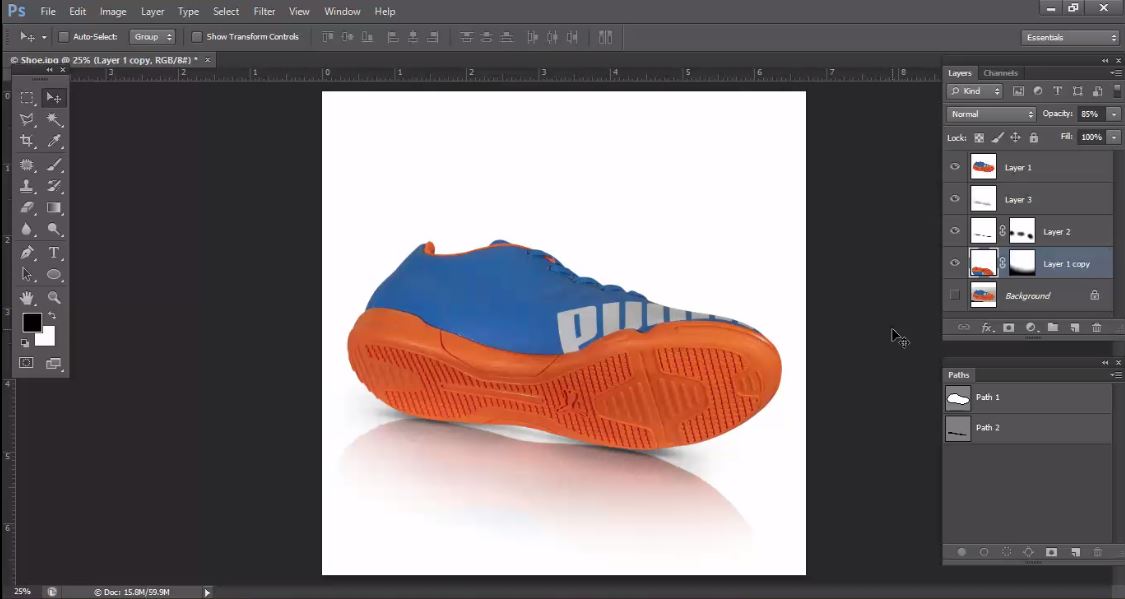Pick the Brush tool
This screenshot has width=1125, height=599.
[54, 165]
